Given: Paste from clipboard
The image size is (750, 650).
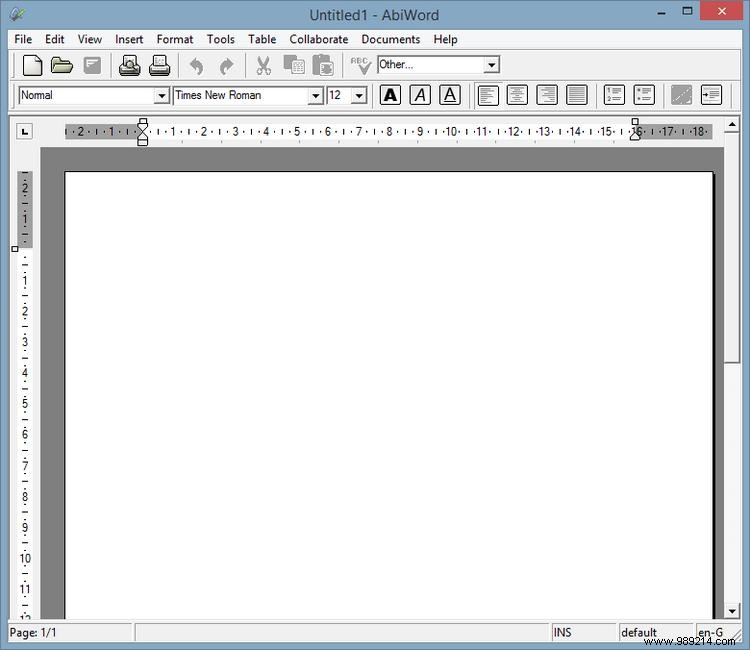Looking at the screenshot, I should [x=323, y=65].
